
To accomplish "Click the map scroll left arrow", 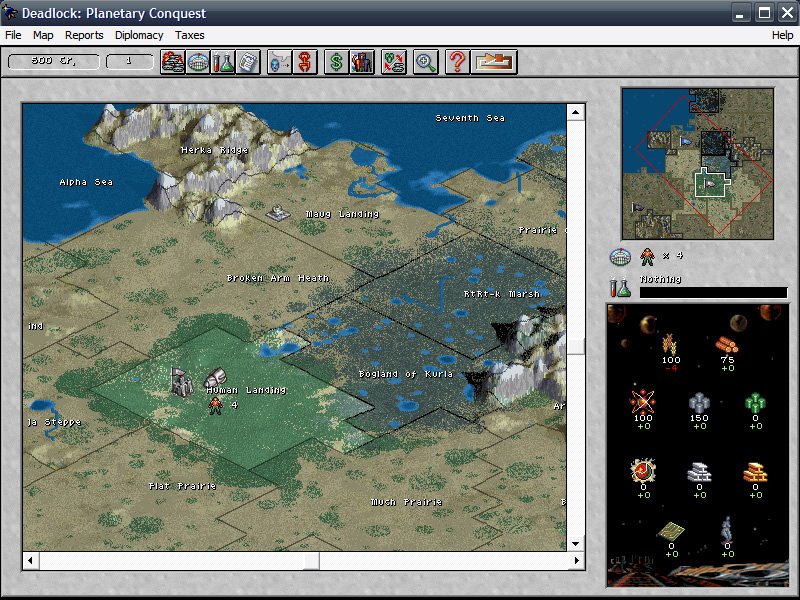I will pyautogui.click(x=31, y=561).
